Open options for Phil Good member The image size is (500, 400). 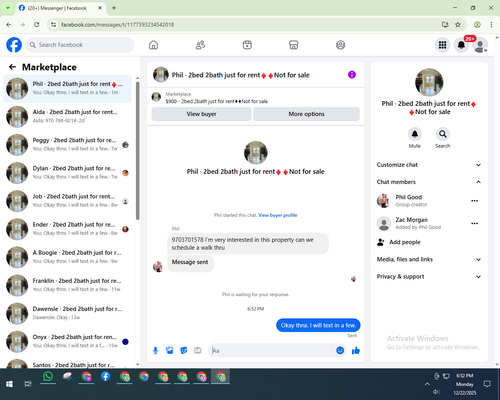click(x=475, y=201)
